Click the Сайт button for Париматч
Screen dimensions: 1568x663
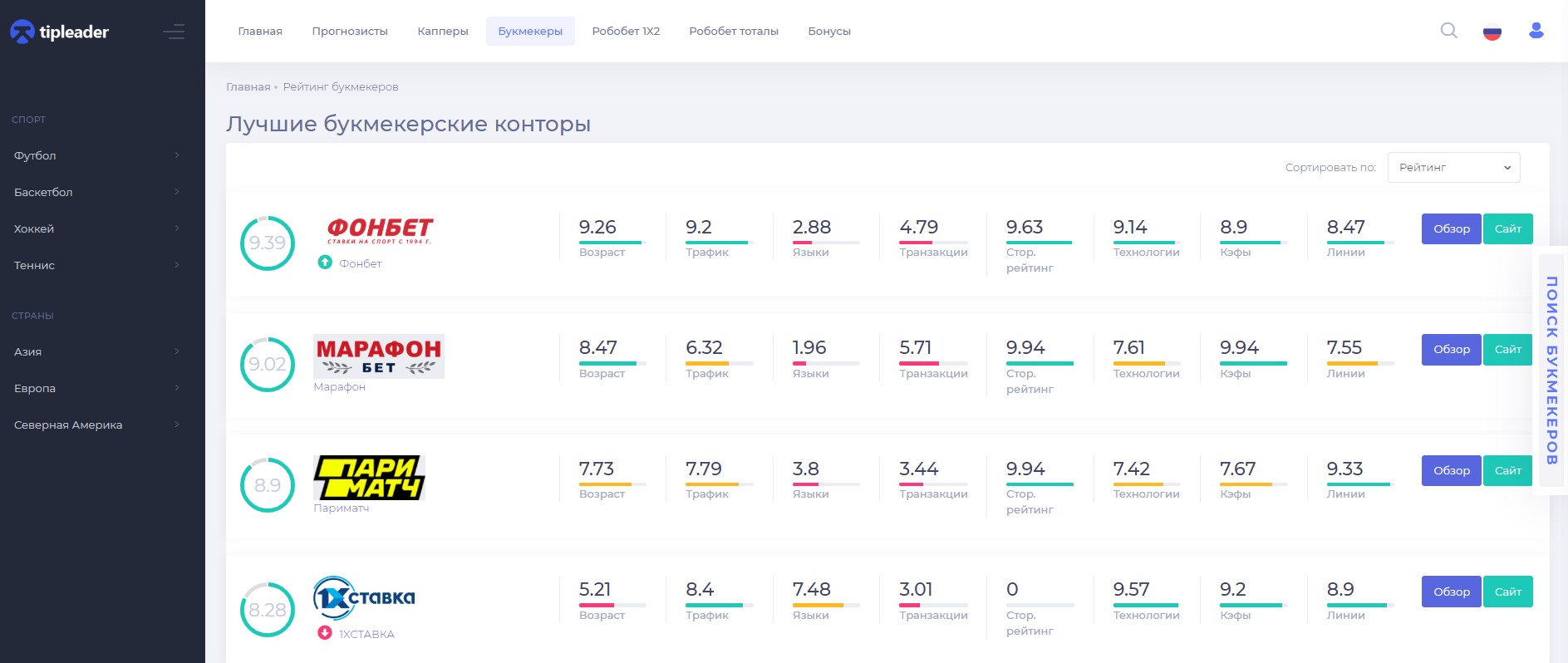[x=1508, y=470]
